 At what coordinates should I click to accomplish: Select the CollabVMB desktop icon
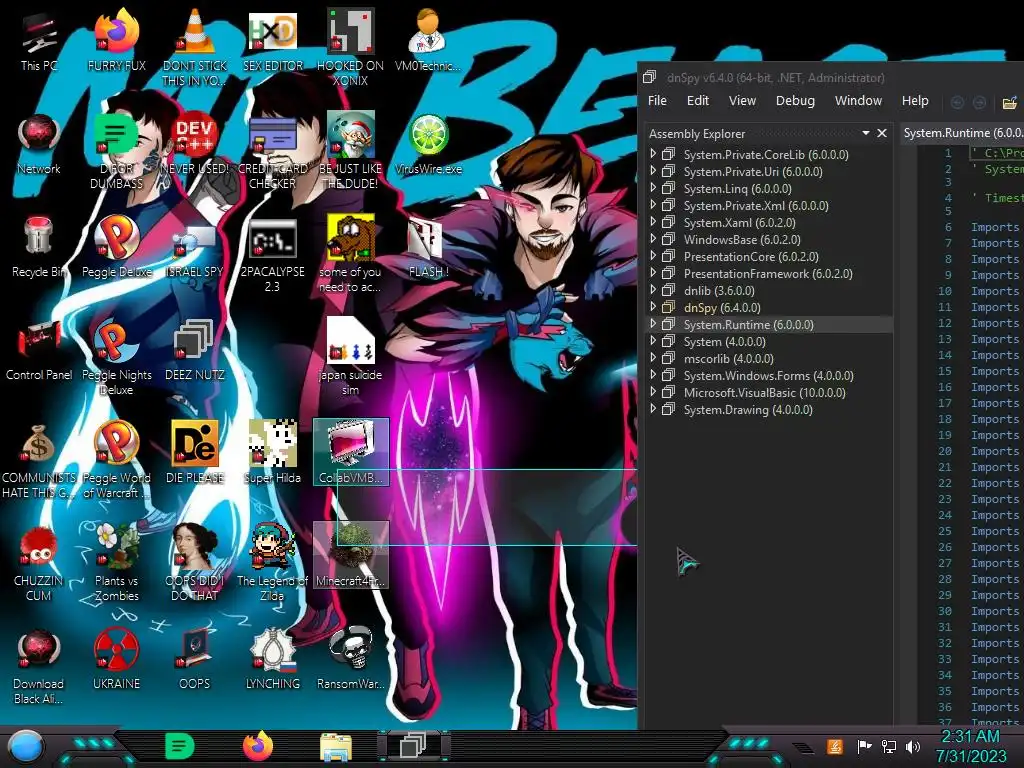(x=351, y=452)
